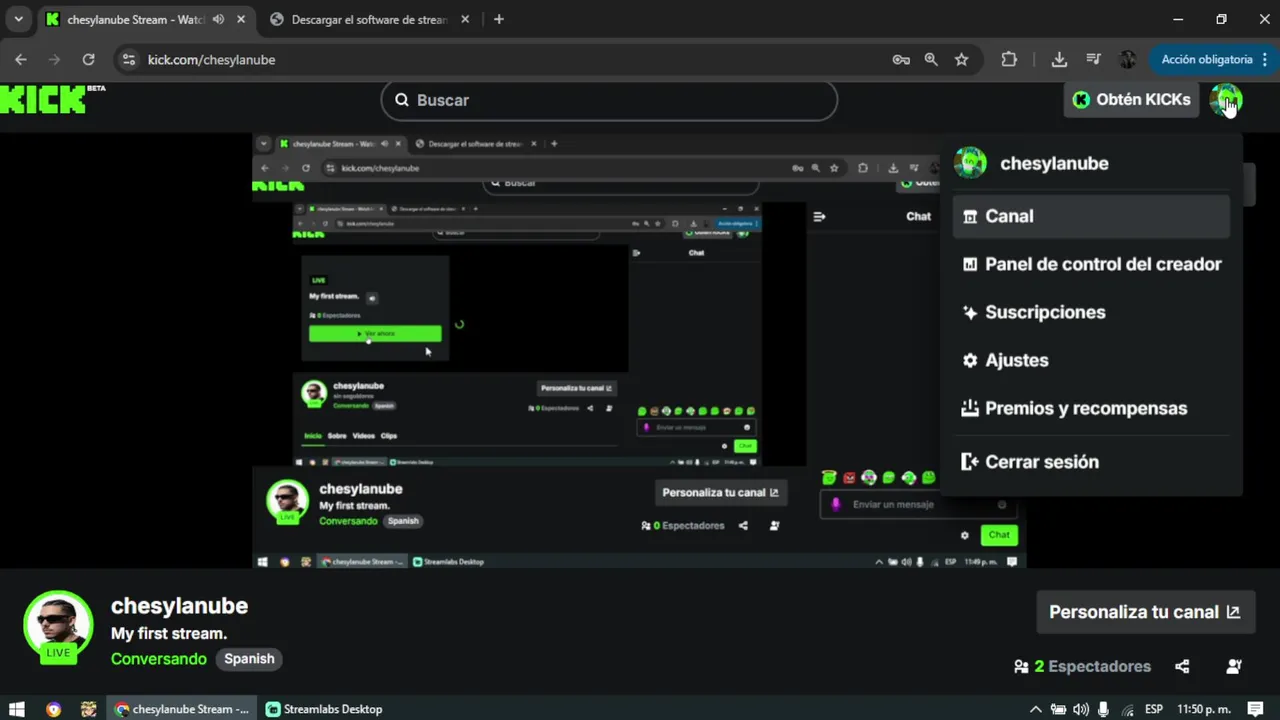Open the third pinned taskbar icon

(x=89, y=709)
